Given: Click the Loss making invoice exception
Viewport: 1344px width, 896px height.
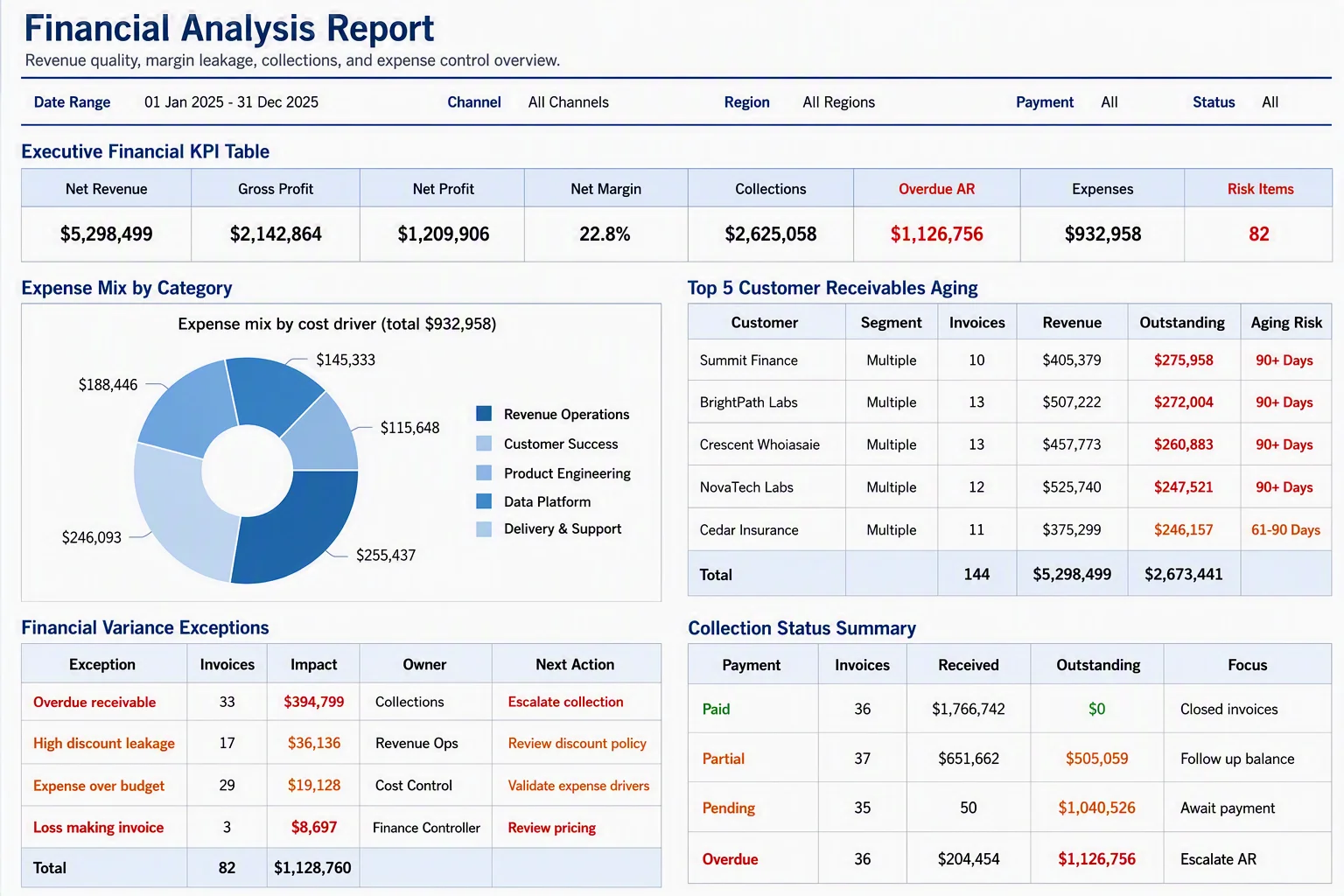Looking at the screenshot, I should pyautogui.click(x=98, y=828).
